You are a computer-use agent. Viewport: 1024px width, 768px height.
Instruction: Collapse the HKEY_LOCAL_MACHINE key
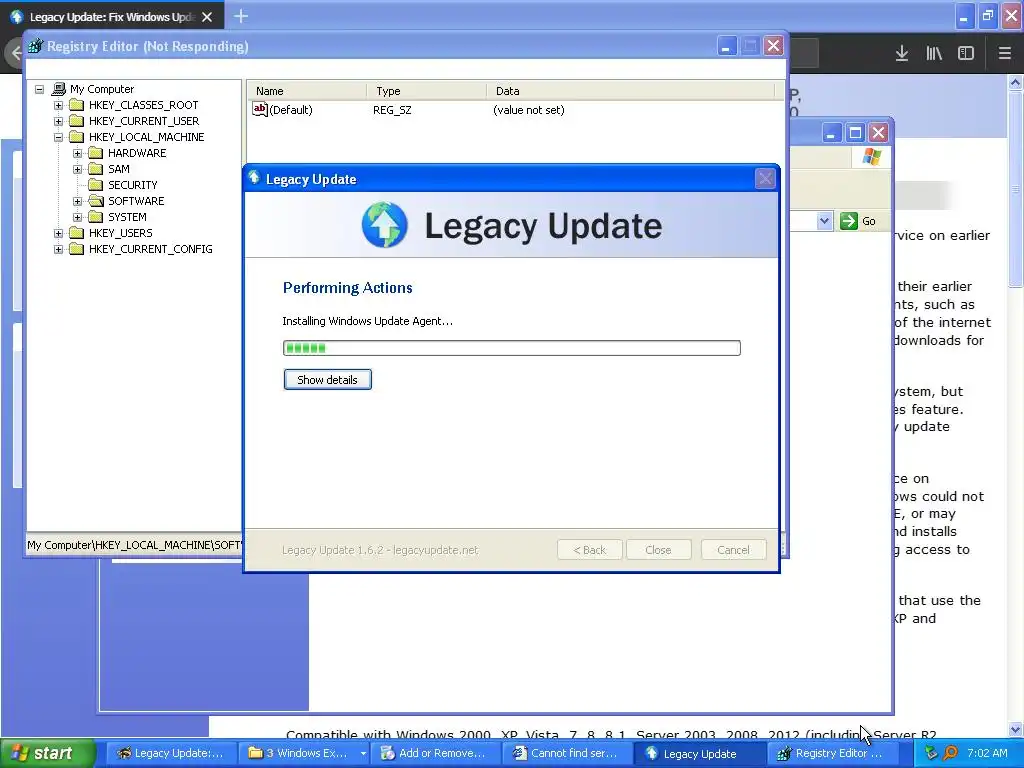[59, 137]
